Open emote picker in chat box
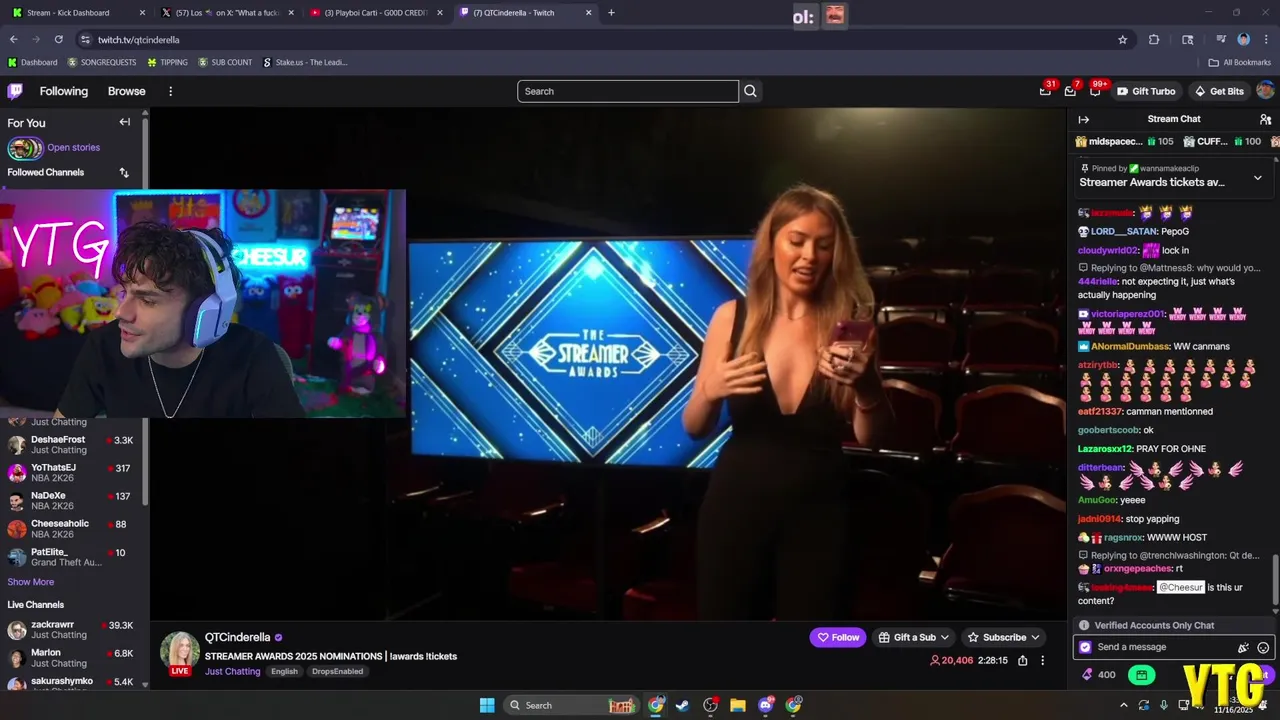 pyautogui.click(x=1263, y=647)
